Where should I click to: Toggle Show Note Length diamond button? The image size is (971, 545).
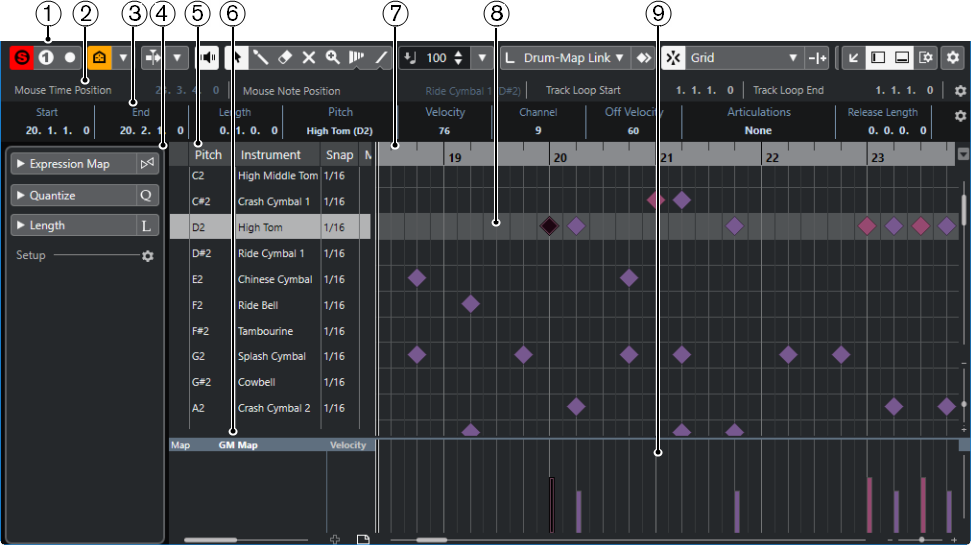(x=643, y=58)
